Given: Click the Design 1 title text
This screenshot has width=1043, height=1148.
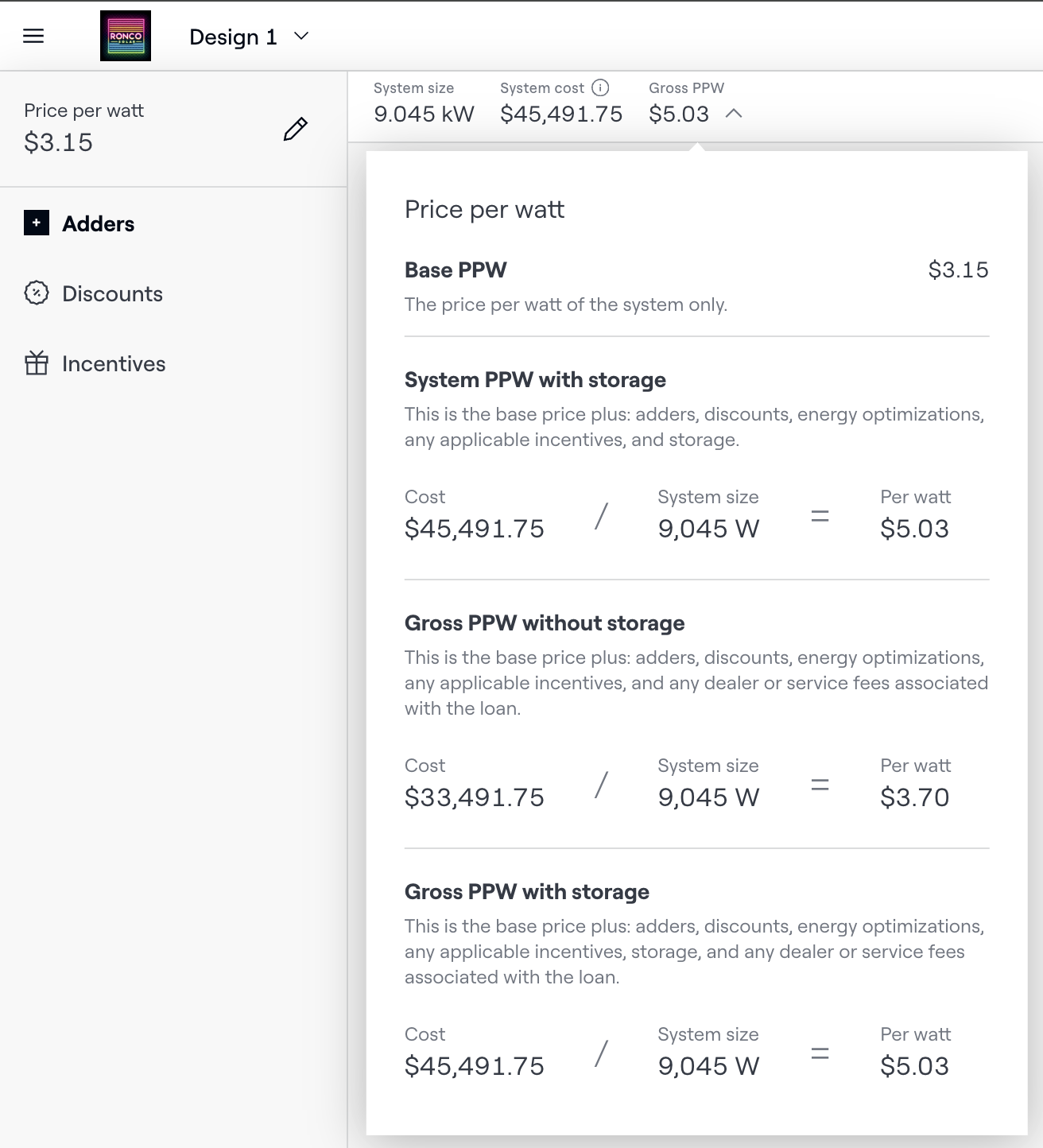Looking at the screenshot, I should 233,37.
